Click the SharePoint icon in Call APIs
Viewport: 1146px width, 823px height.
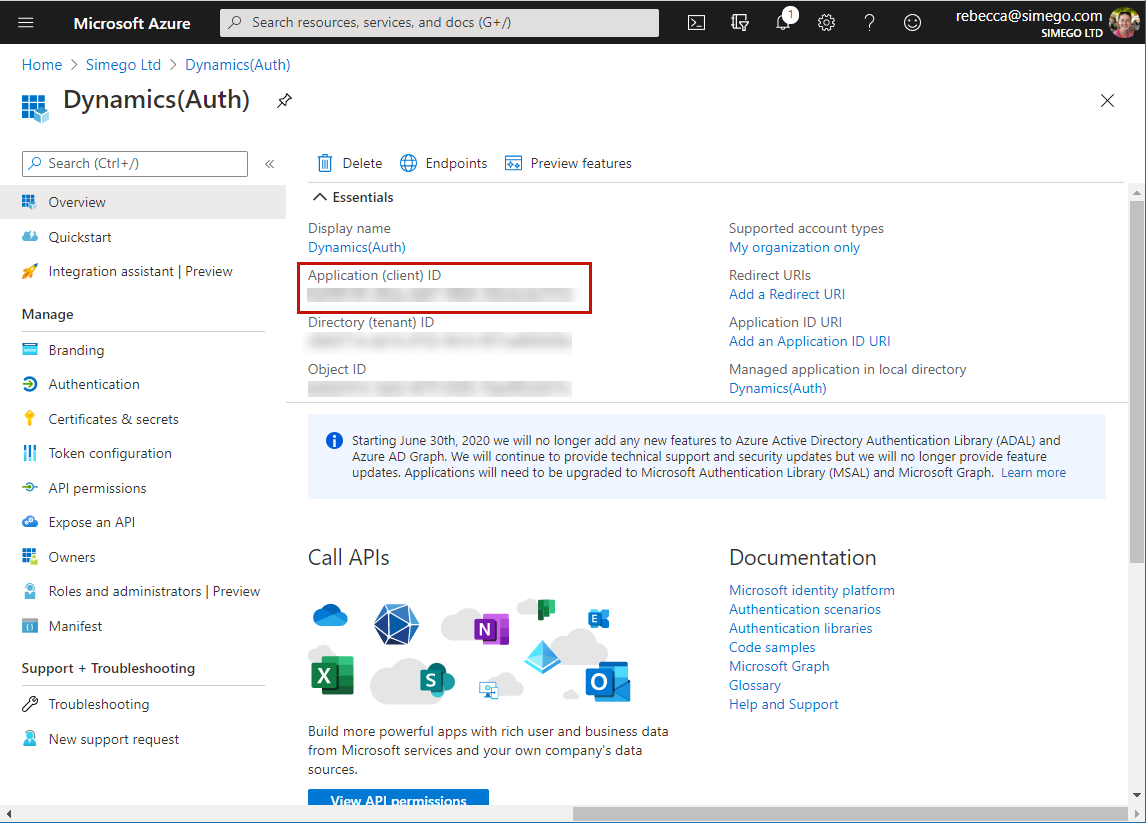click(x=436, y=680)
